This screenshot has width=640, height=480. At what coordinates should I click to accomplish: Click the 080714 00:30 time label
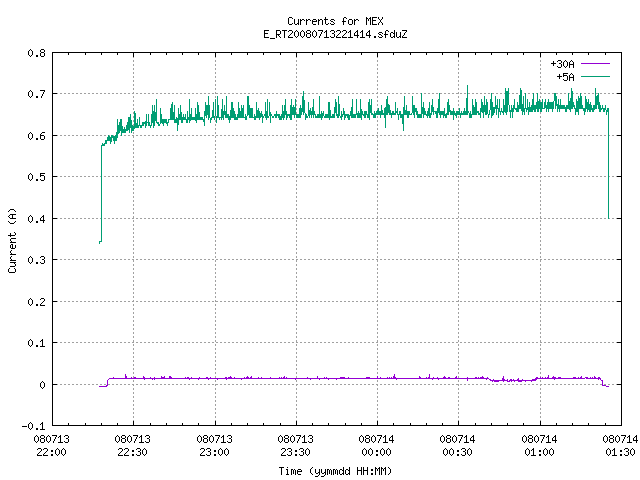(457, 446)
